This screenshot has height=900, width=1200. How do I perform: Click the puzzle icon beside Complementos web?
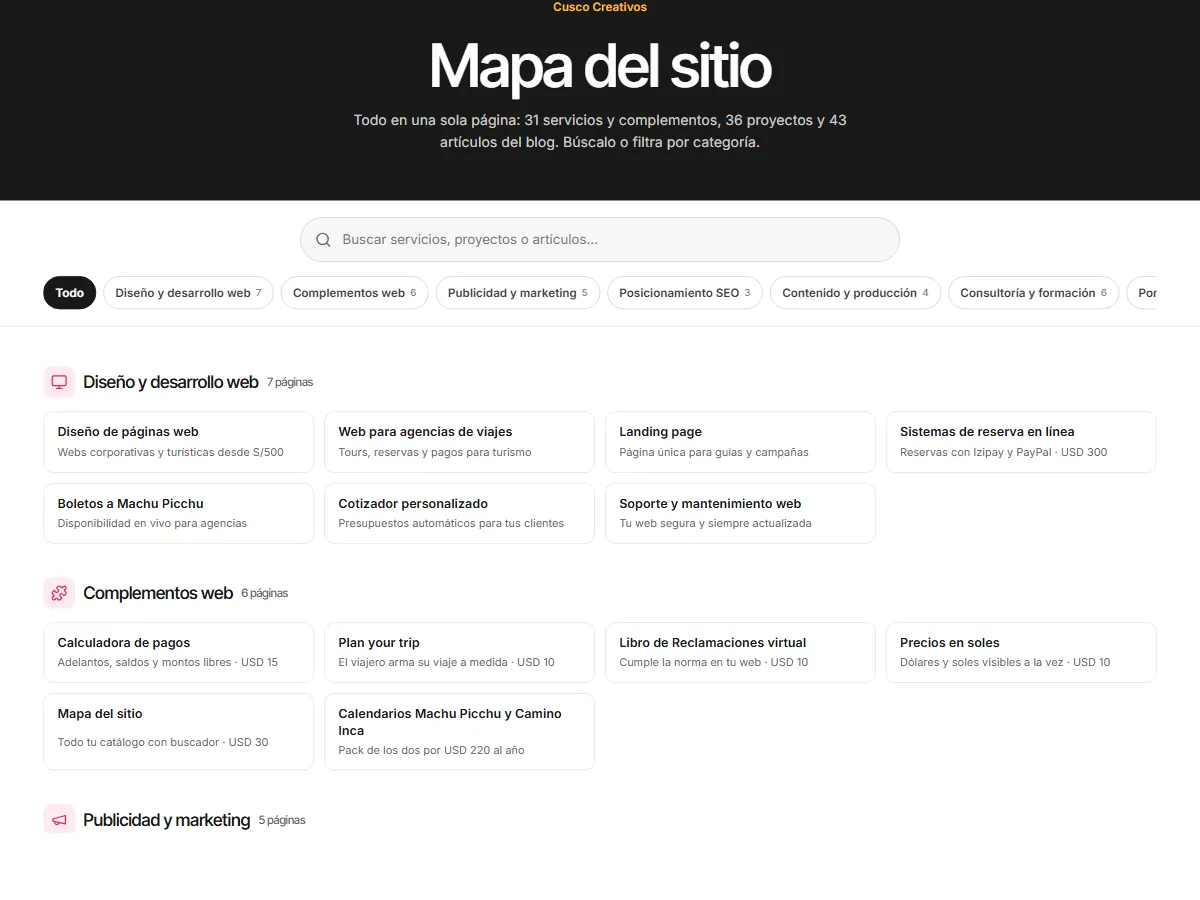tap(59, 593)
